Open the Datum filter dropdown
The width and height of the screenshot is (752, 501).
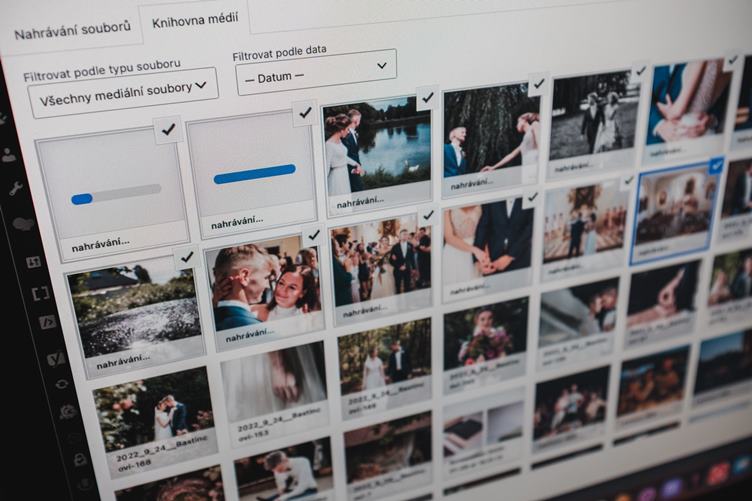316,72
